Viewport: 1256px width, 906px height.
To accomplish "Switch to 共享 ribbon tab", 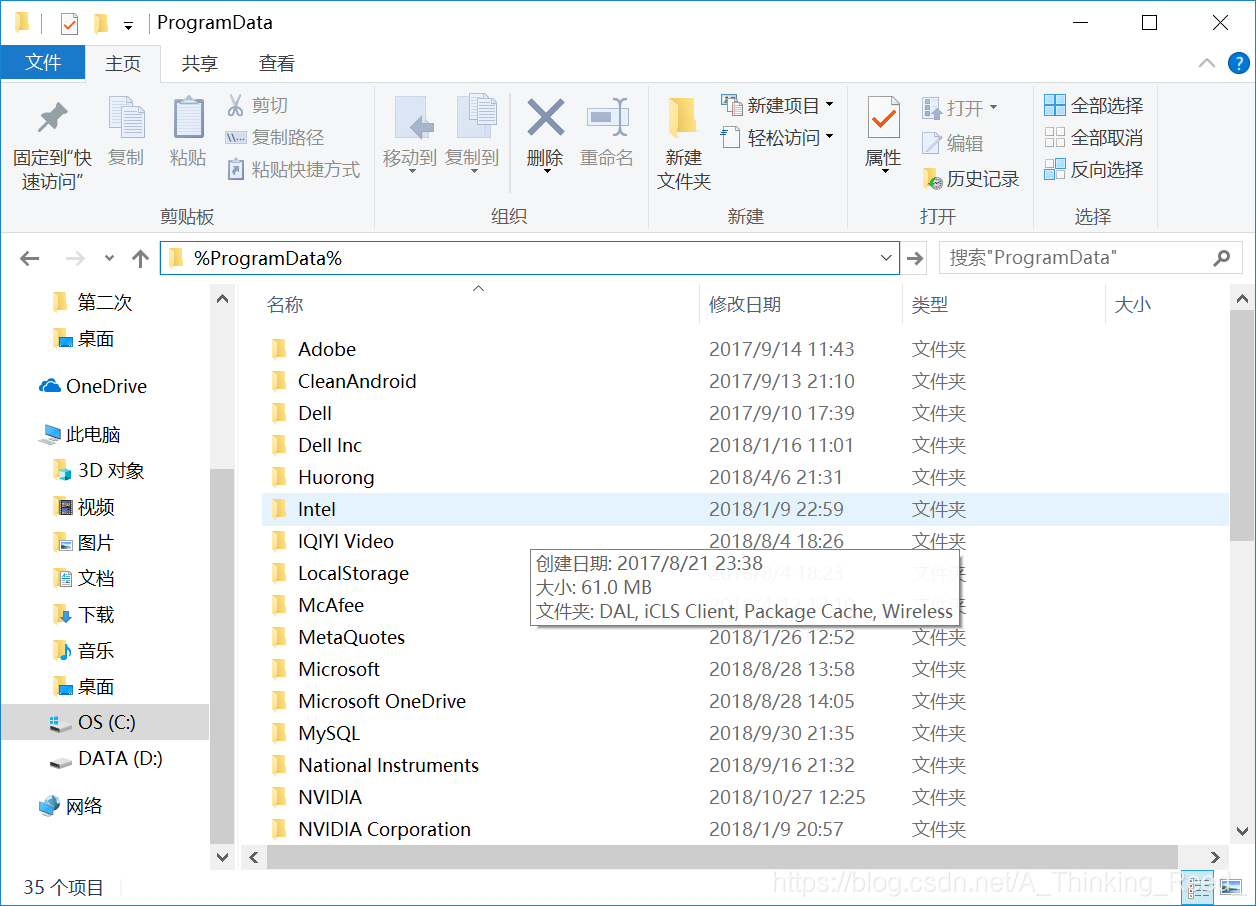I will point(199,63).
